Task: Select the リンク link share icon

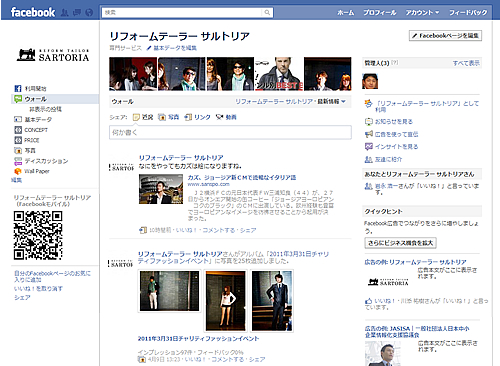Action: point(188,117)
